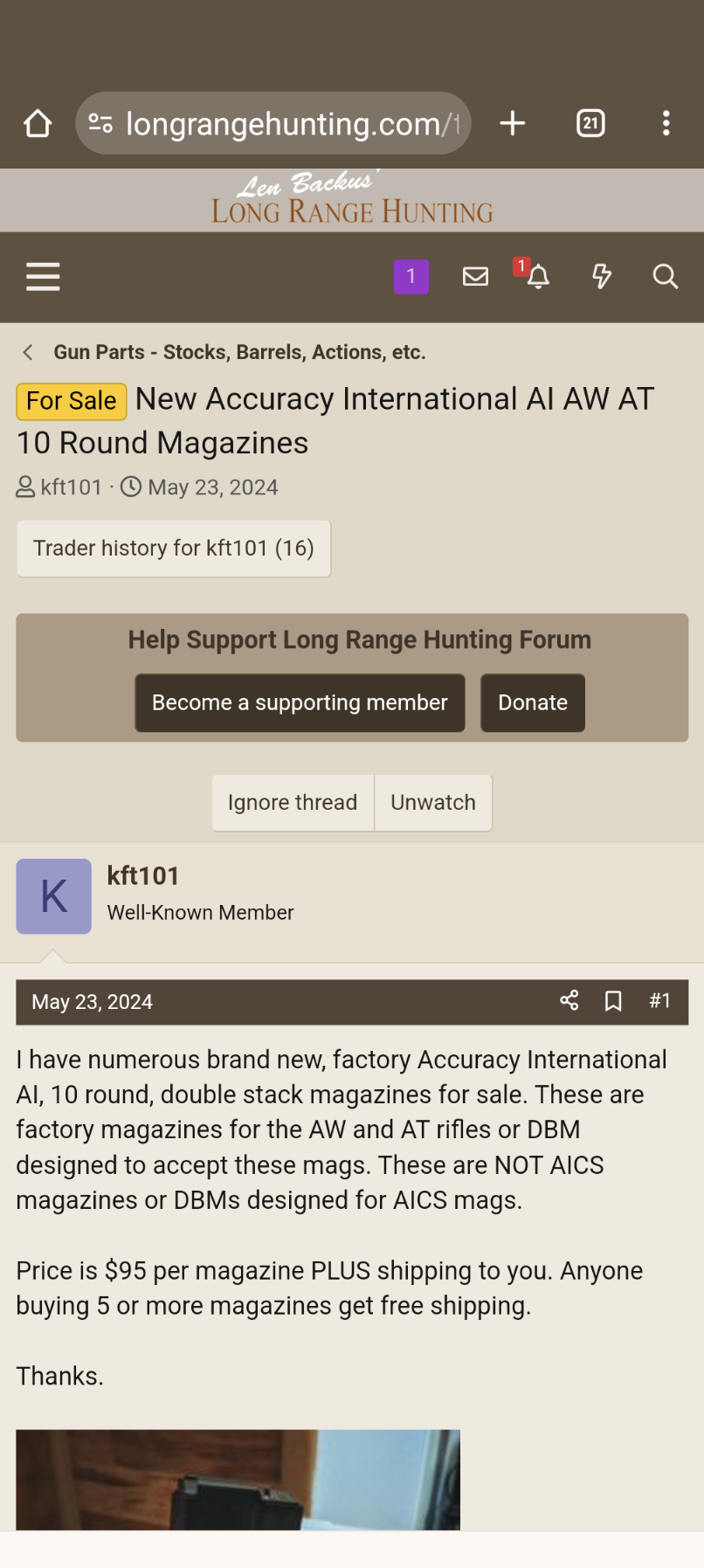Share post #1 using share icon
Screen dimensions: 704x1568
[569, 1001]
